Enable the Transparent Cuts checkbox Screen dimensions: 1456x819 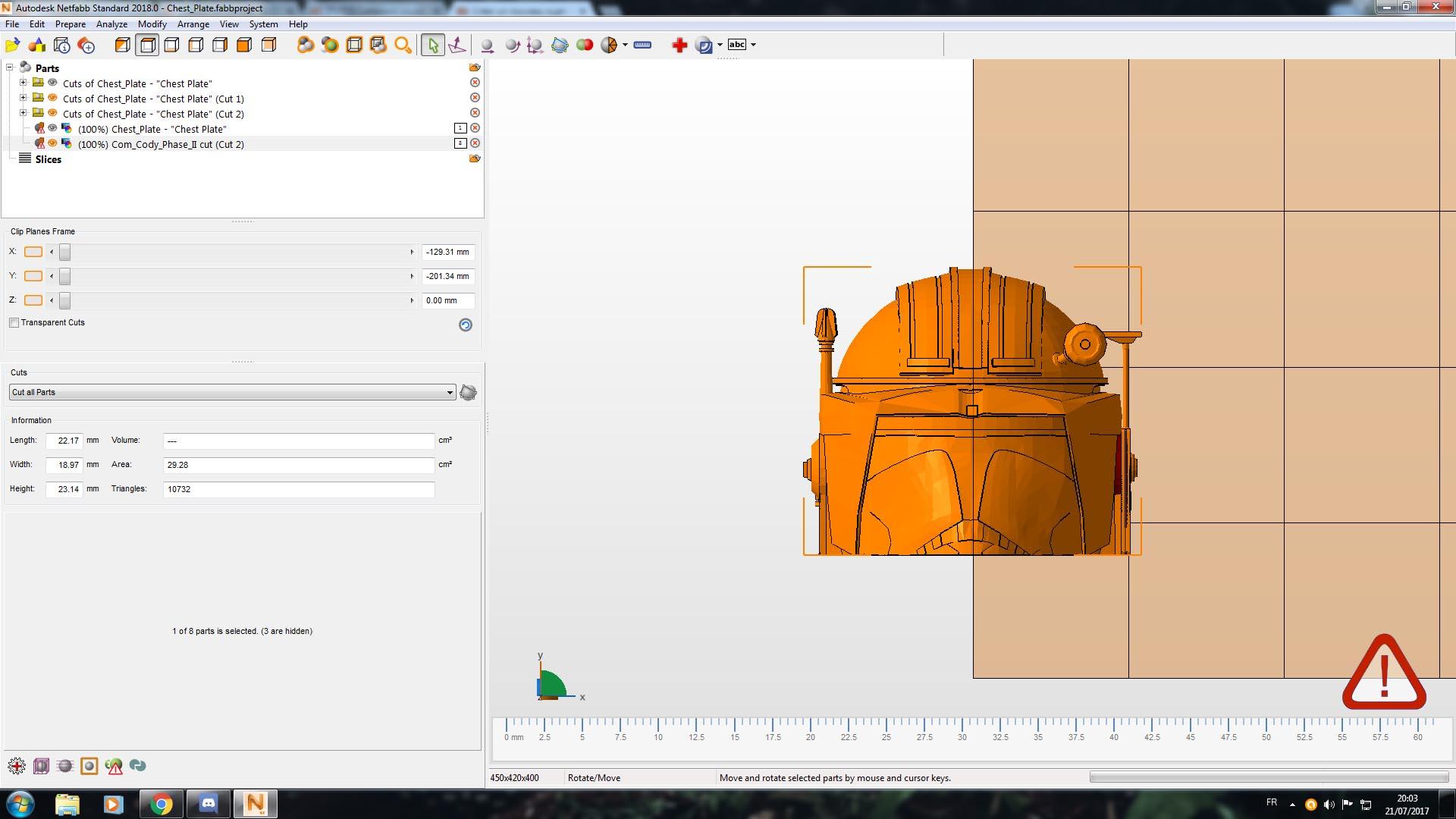tap(14, 323)
